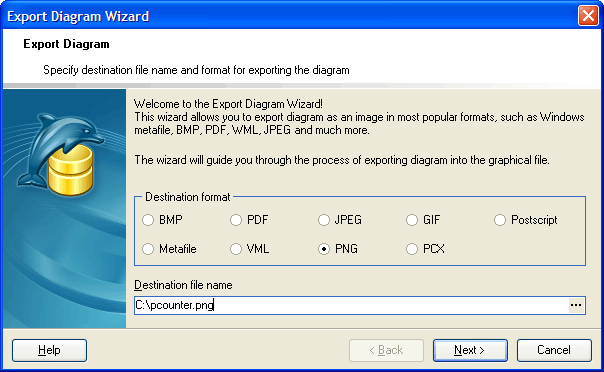Click the disabled Back button
This screenshot has width=604, height=372.
coord(386,350)
